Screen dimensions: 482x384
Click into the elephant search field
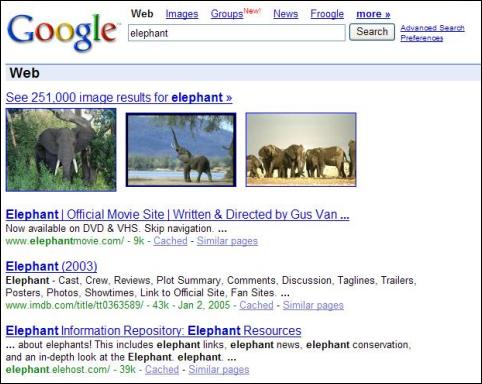237,33
